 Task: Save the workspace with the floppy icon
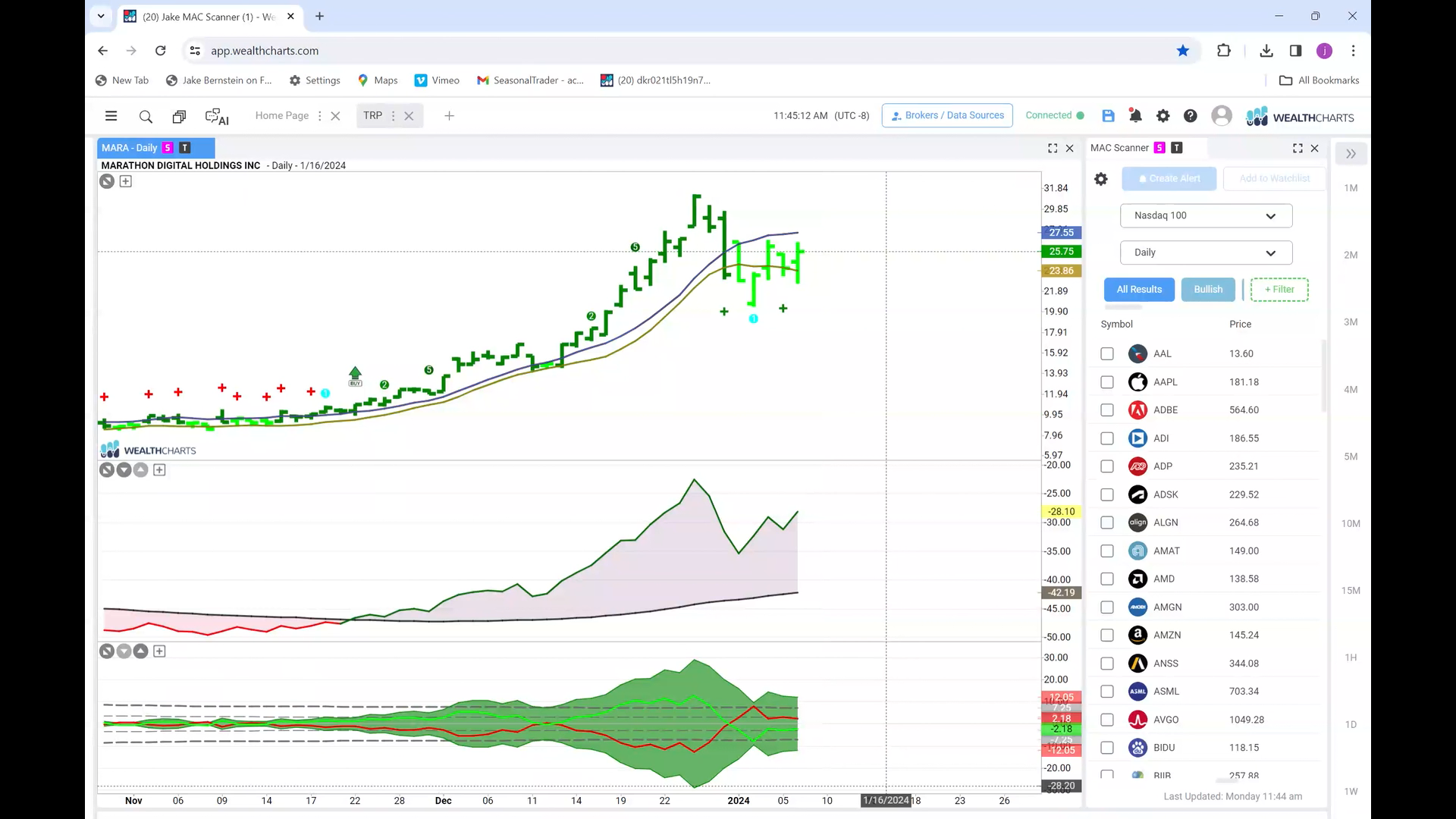coord(1108,116)
